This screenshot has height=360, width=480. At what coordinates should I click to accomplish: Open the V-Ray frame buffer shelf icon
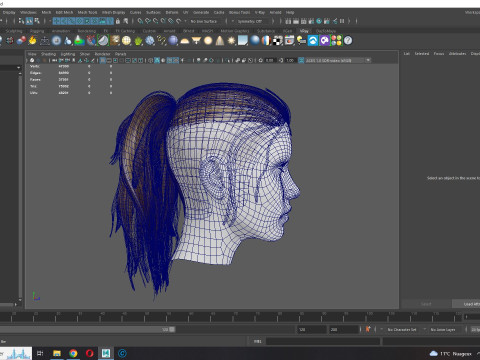[x=289, y=41]
